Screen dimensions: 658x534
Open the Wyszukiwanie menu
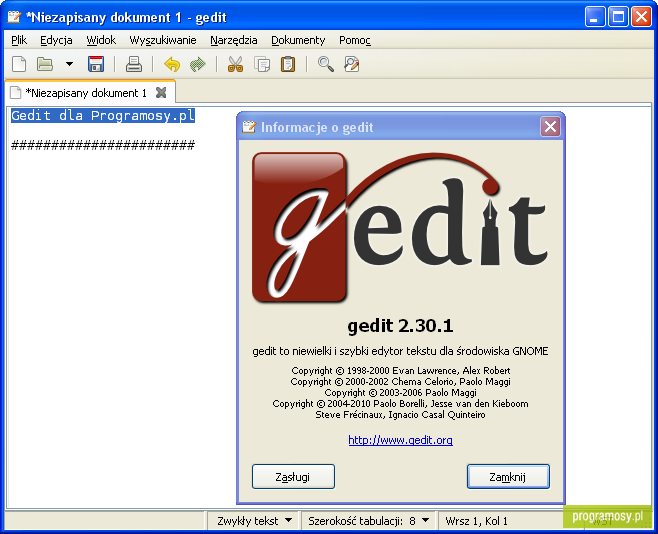(163, 40)
